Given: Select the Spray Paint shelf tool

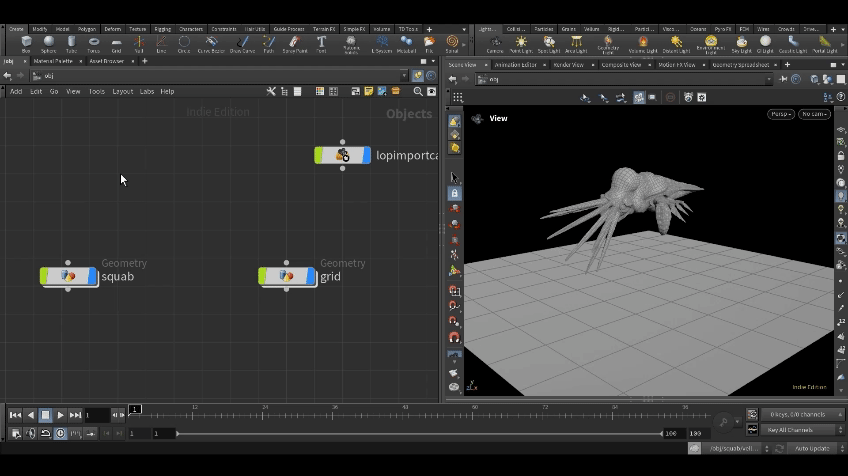Looking at the screenshot, I should pyautogui.click(x=294, y=44).
